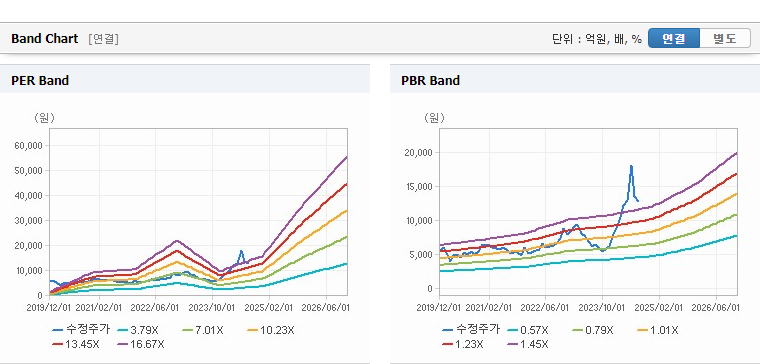Click 2021/02/01 date under PER chart
The image size is (760, 364).
99,308
